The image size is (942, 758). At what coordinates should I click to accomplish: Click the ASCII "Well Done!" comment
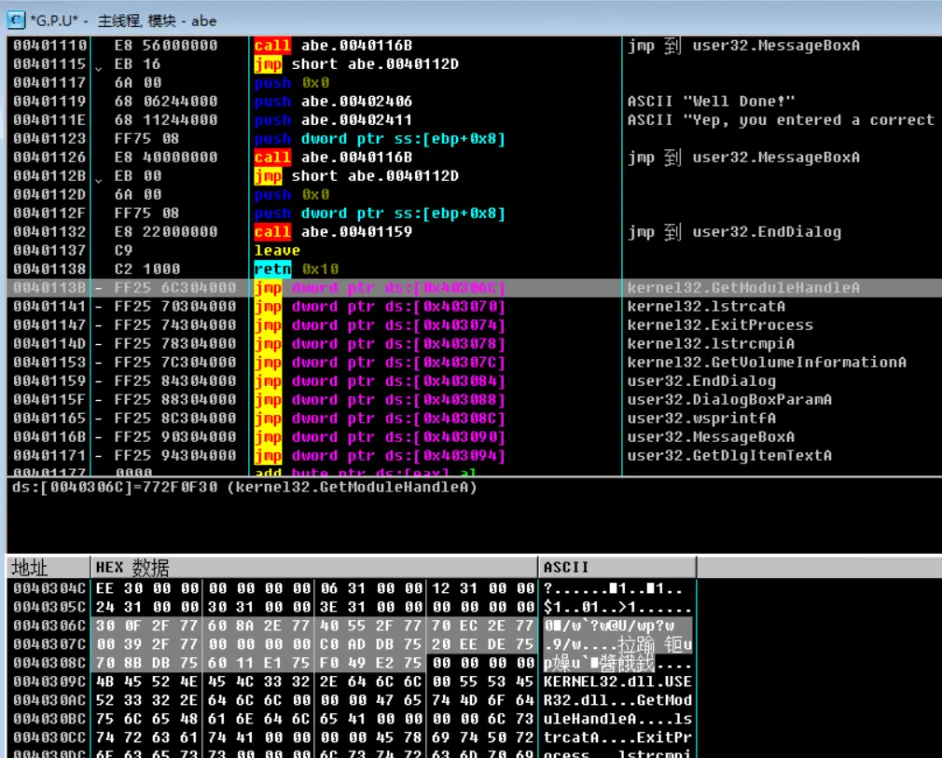pos(711,102)
